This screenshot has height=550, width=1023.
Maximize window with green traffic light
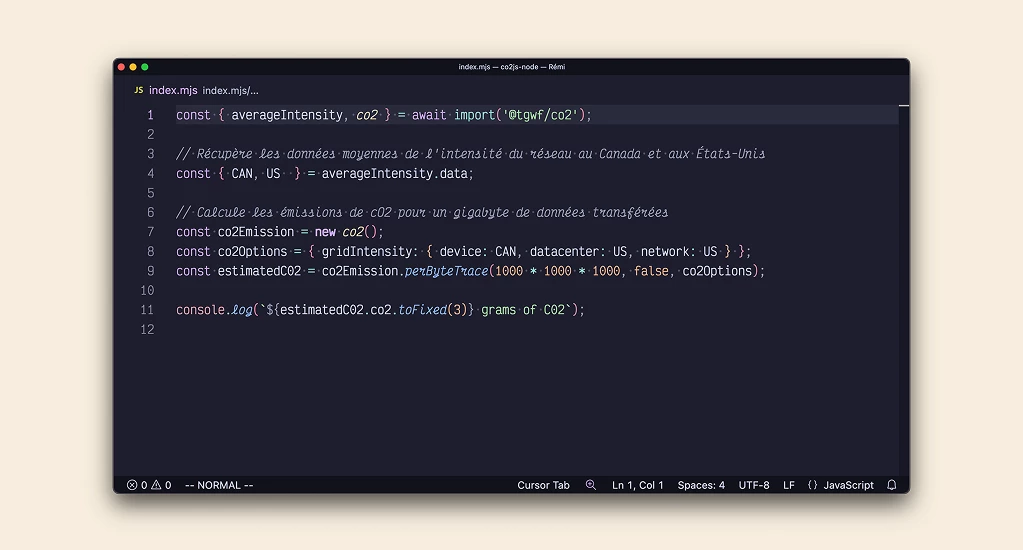pyautogui.click(x=145, y=67)
